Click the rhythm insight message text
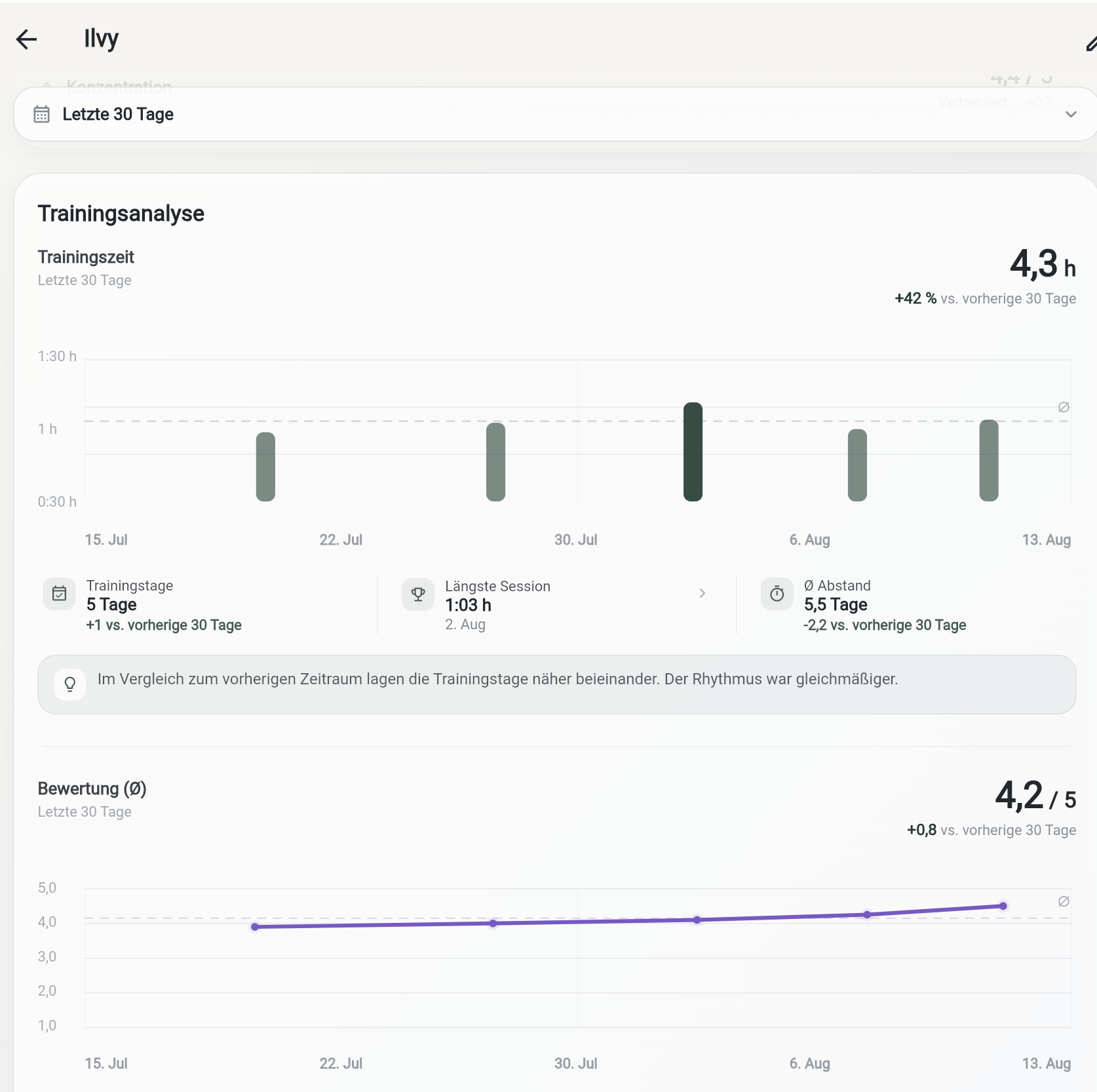The width and height of the screenshot is (1097, 1092). (498, 679)
